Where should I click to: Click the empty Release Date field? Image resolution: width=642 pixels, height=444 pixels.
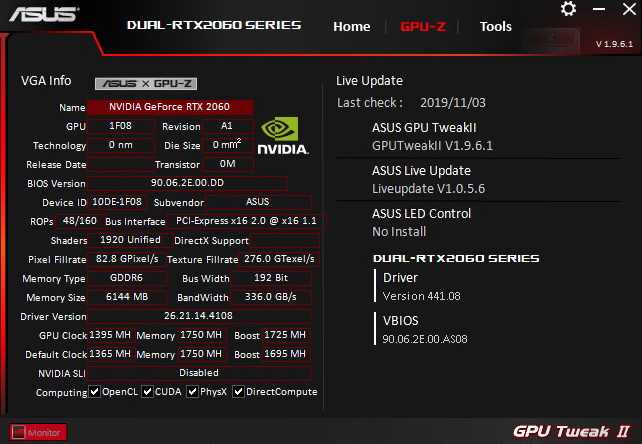point(121,164)
